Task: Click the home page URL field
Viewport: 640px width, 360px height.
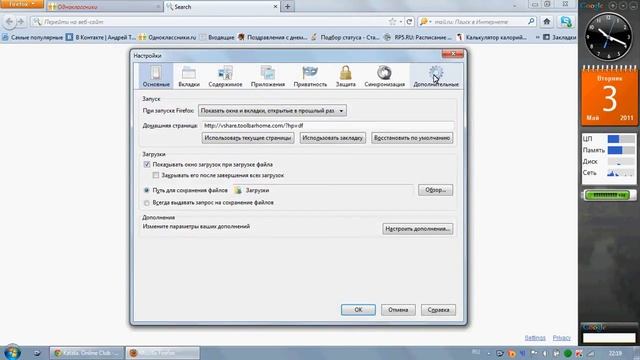Action: pyautogui.click(x=327, y=126)
